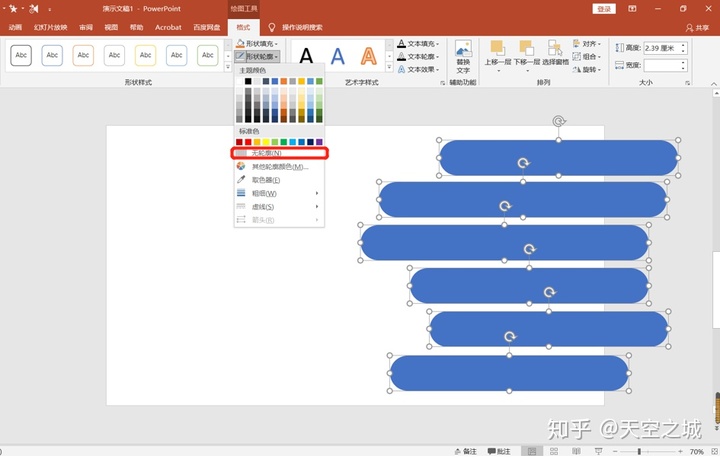The width and height of the screenshot is (720, 459).
Task: Click the rotation handle above top shape
Action: coord(558,121)
